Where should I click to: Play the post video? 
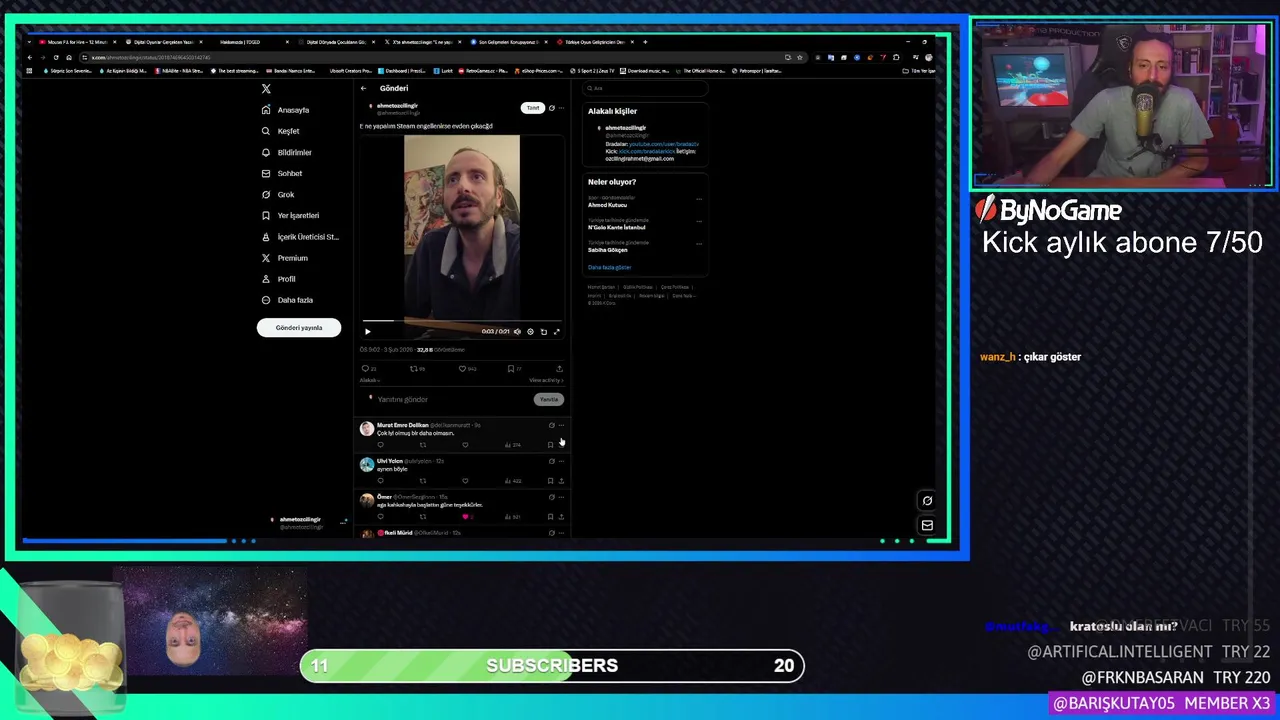point(367,331)
